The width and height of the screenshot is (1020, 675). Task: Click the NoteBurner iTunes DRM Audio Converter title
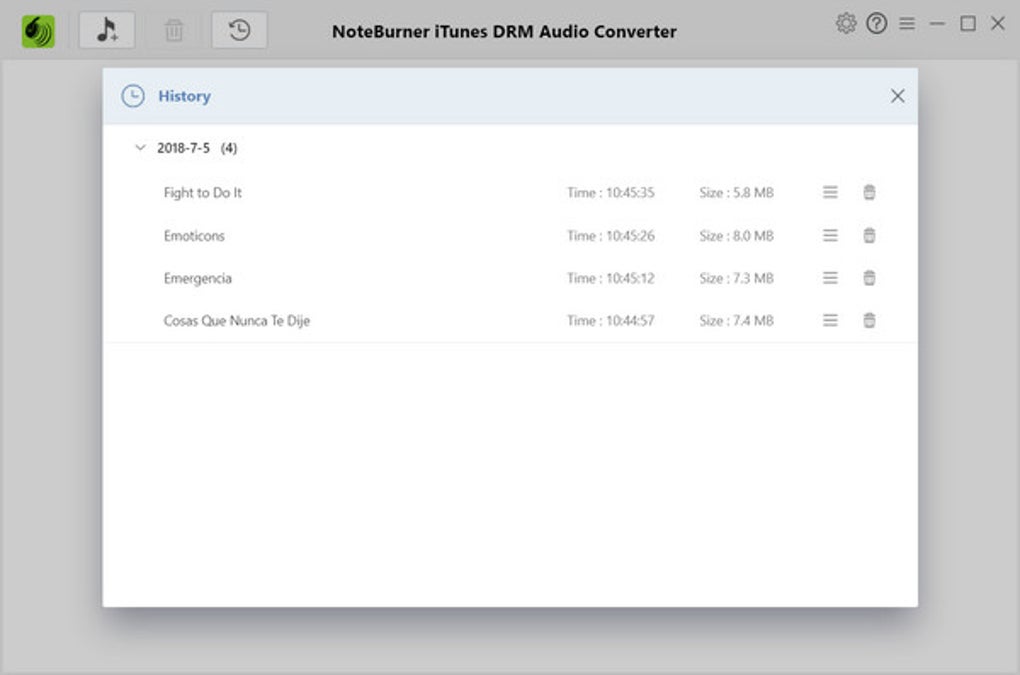click(x=504, y=31)
